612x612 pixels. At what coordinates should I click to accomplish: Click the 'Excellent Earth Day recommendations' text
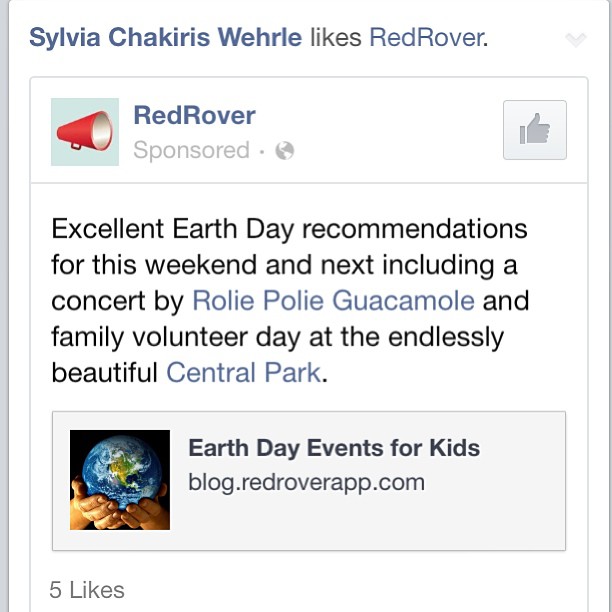point(289,229)
